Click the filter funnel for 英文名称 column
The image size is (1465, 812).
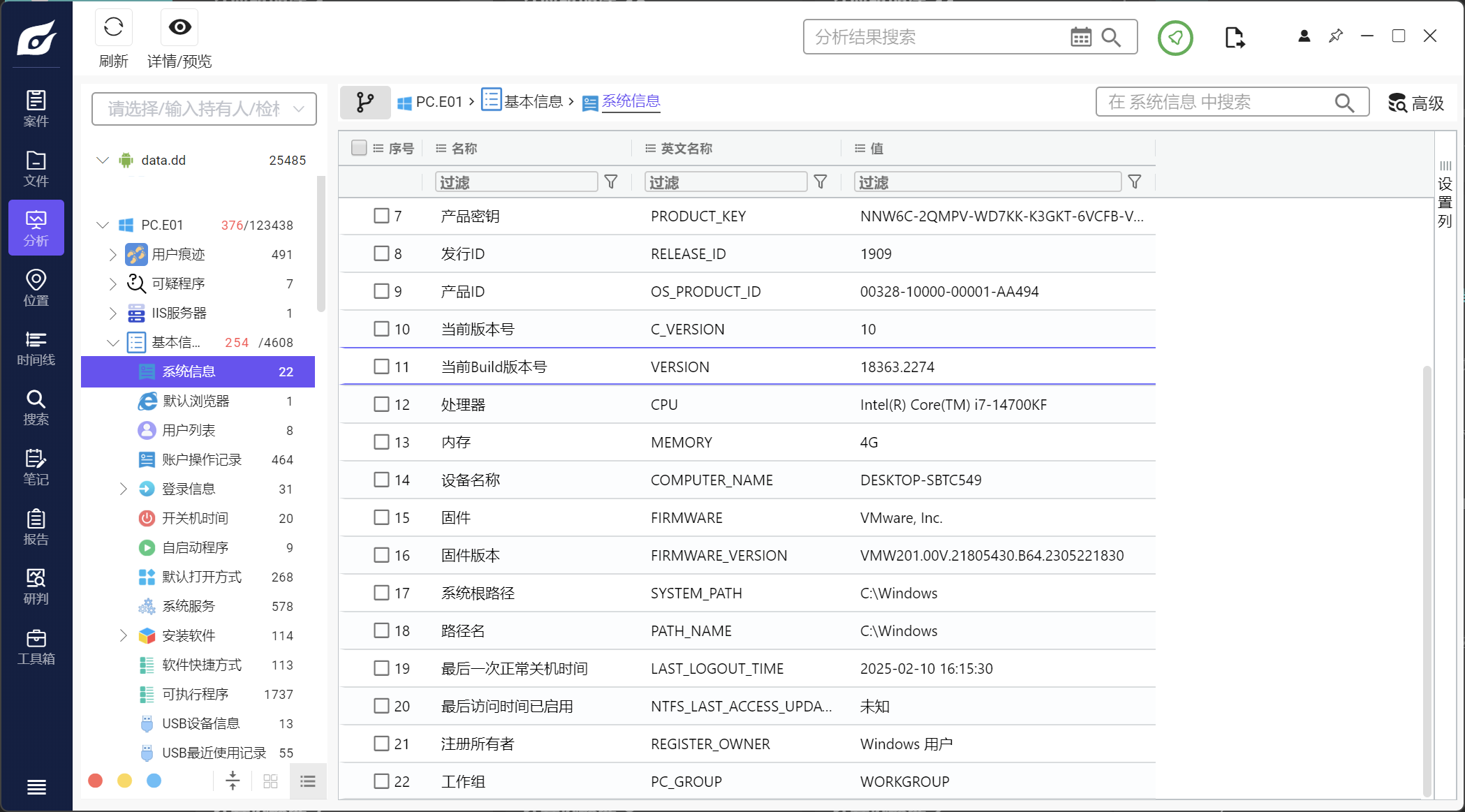(x=820, y=182)
